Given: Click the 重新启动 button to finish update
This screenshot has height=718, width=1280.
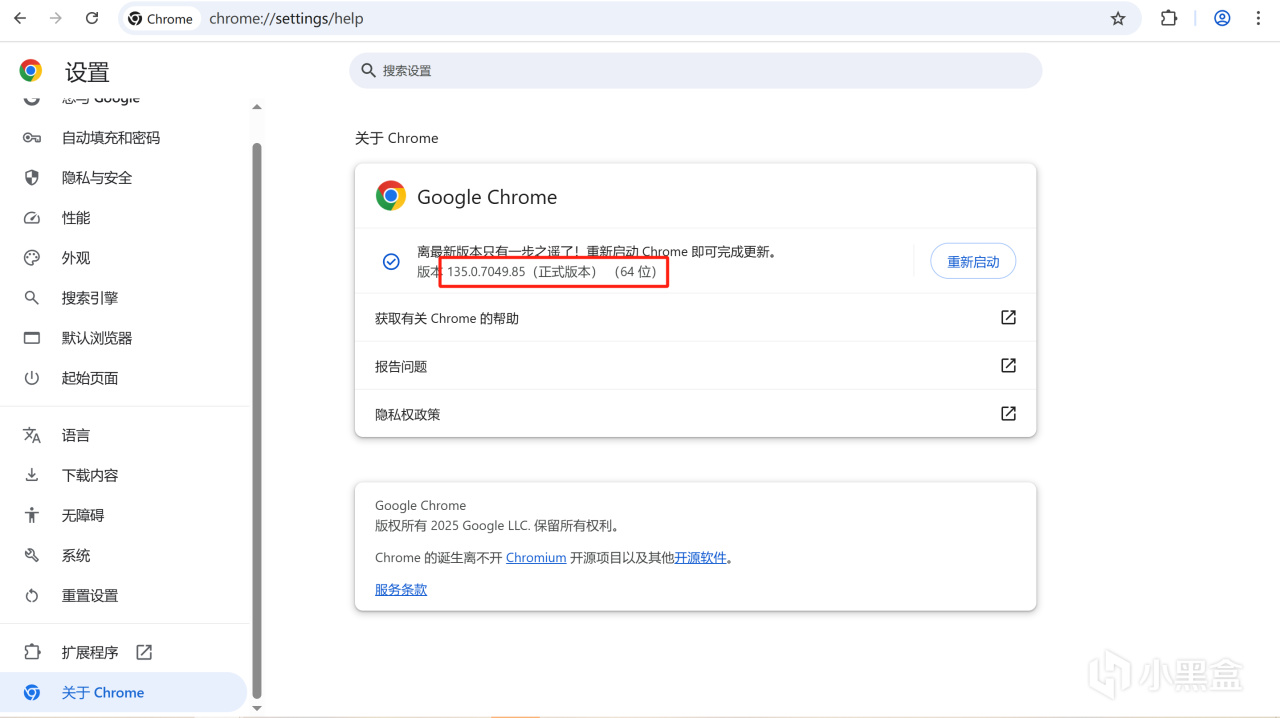Looking at the screenshot, I should pos(973,261).
